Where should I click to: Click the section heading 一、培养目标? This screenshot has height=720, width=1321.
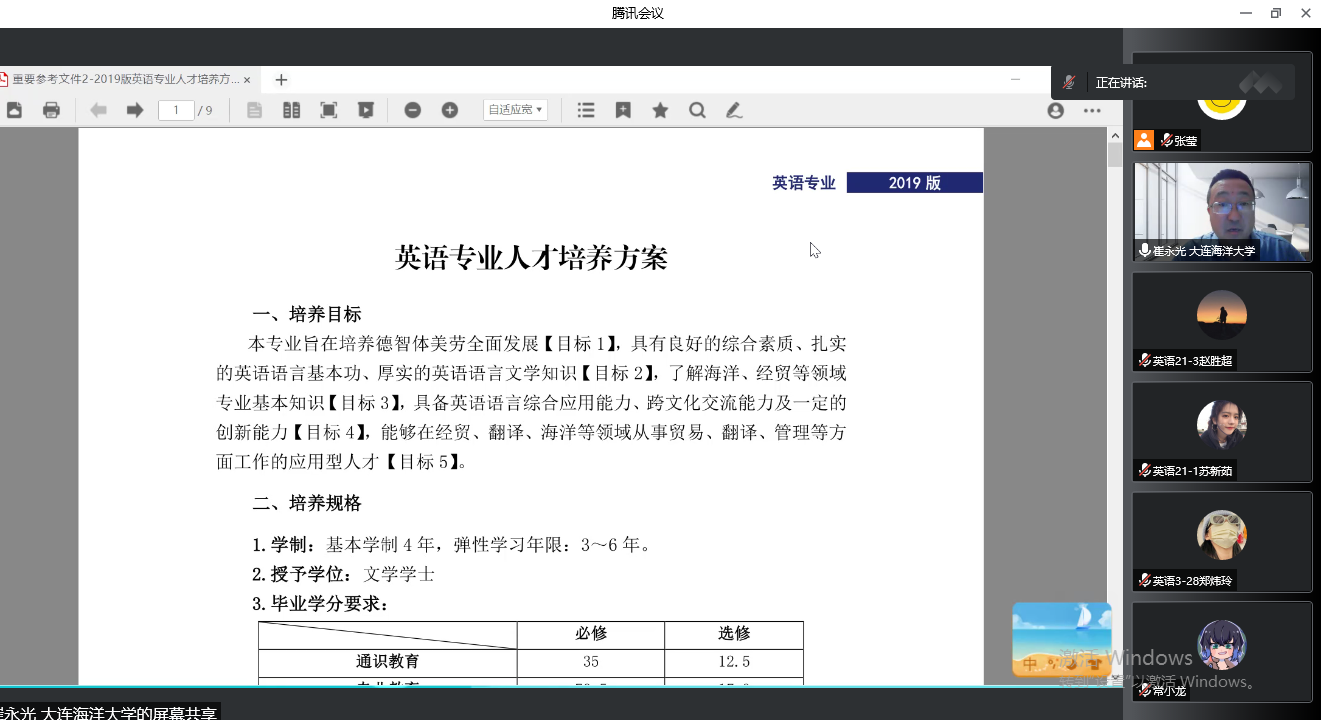click(x=306, y=314)
